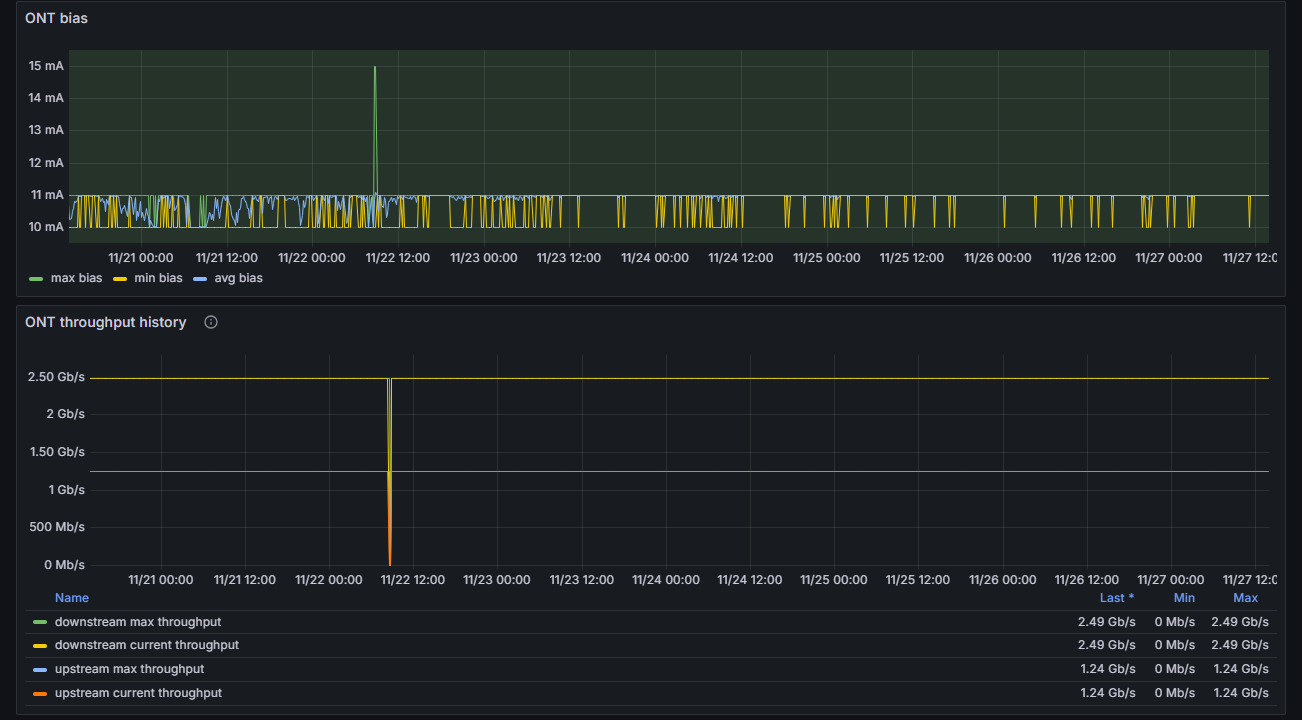Click the blue upstream max throughput series marker
1302x720 pixels.
pos(39,670)
